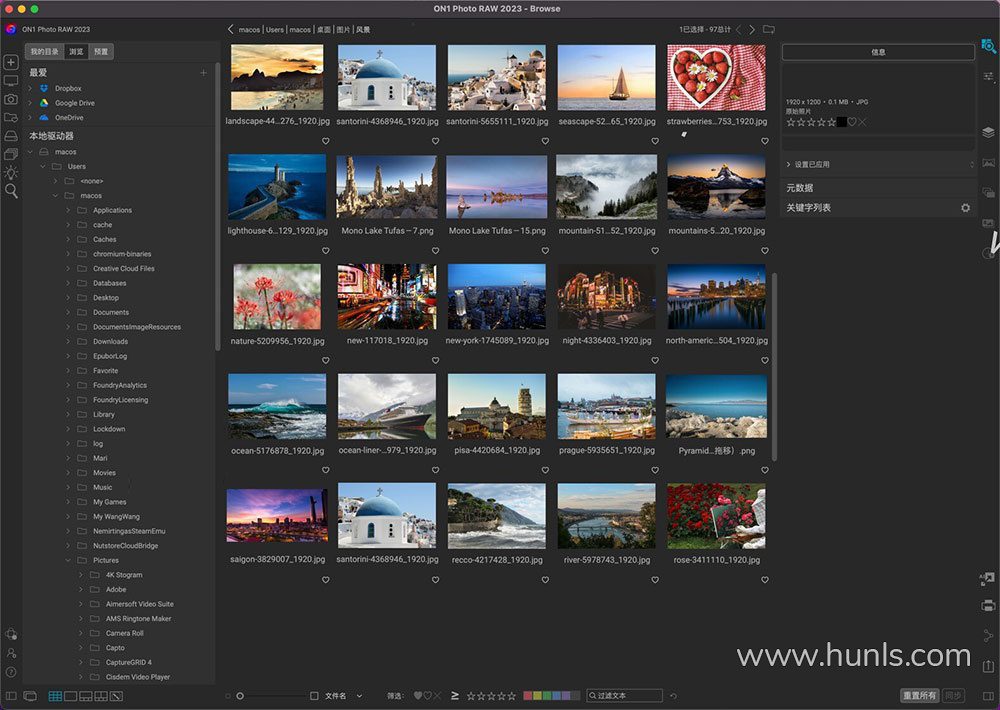Toggle heart under lighthouse photo
This screenshot has height=710, width=1000.
tap(326, 251)
